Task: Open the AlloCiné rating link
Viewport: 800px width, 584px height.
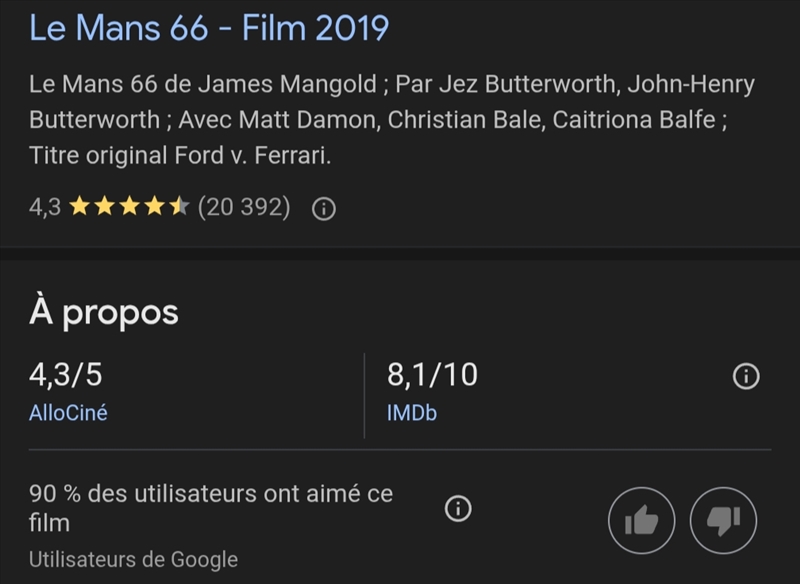Action: pos(68,413)
